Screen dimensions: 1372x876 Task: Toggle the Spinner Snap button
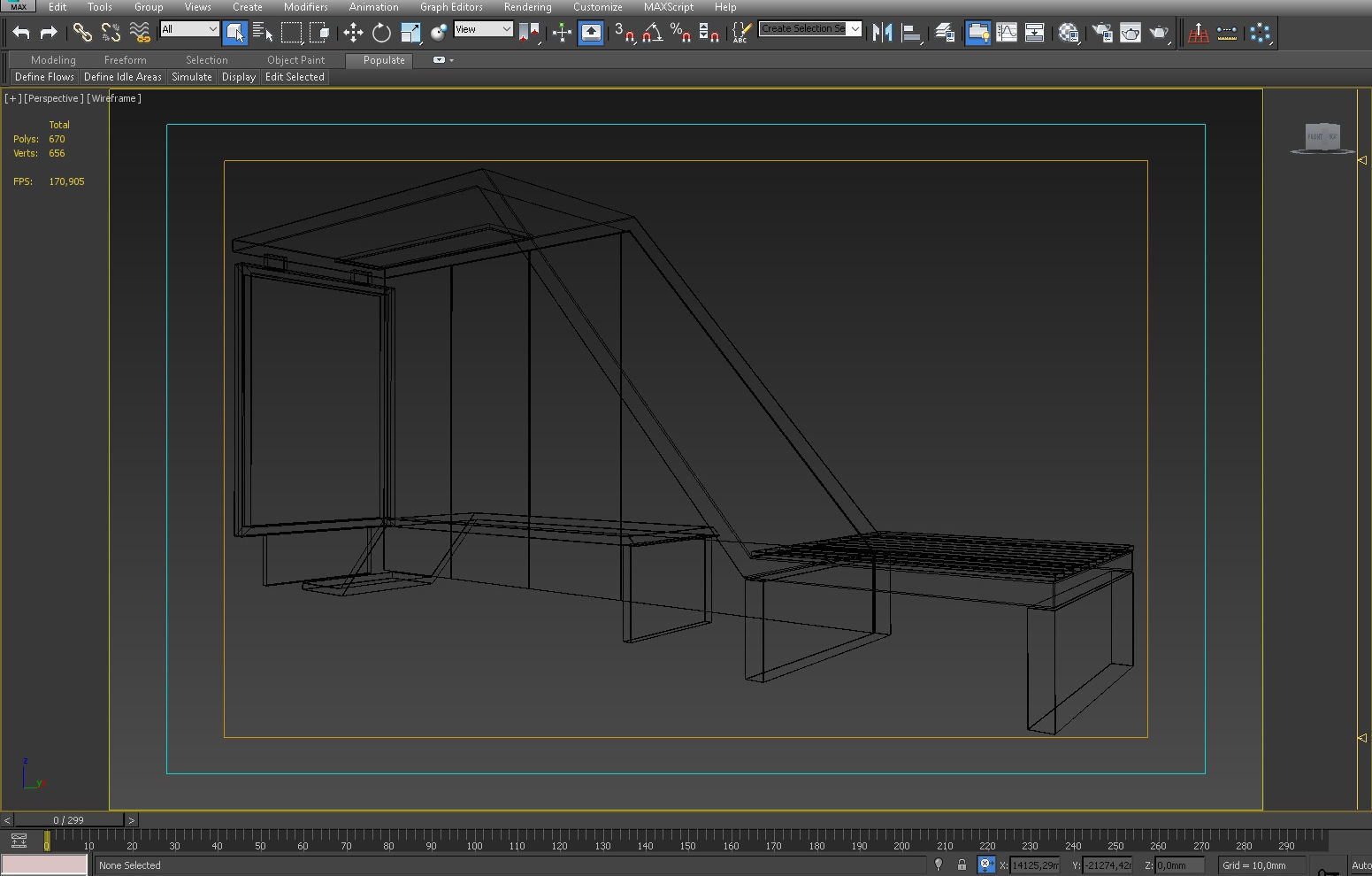pos(709,33)
